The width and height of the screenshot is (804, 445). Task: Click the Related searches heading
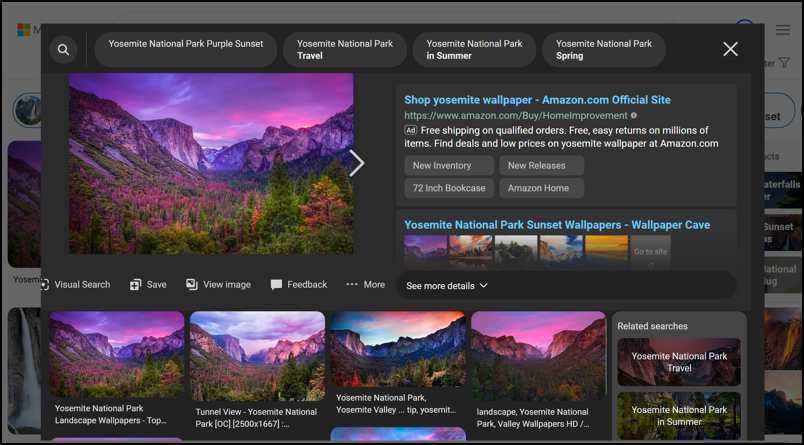pyautogui.click(x=652, y=326)
